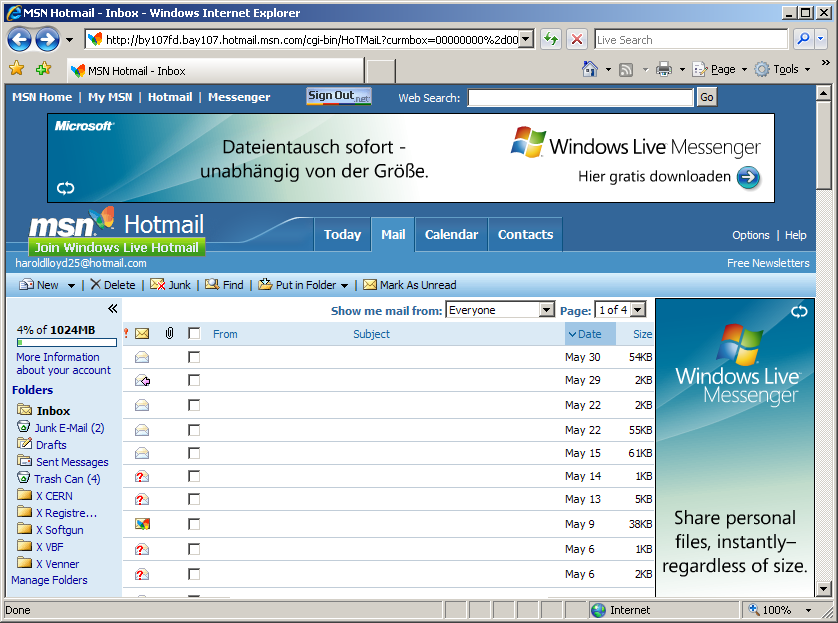Open the status bar zoom 100% dropdown
This screenshot has width=838, height=623.
[x=808, y=610]
